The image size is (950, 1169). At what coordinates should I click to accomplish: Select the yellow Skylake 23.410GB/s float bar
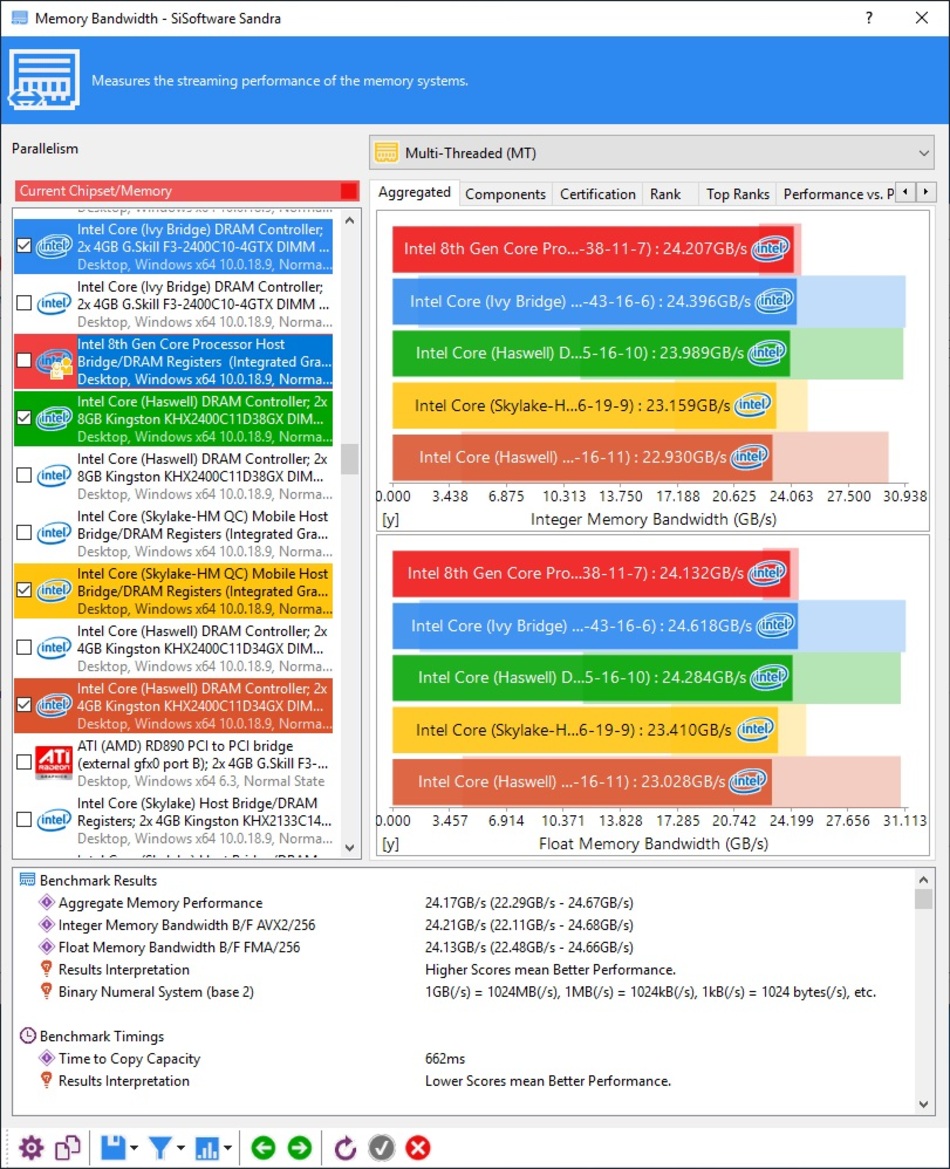(585, 729)
